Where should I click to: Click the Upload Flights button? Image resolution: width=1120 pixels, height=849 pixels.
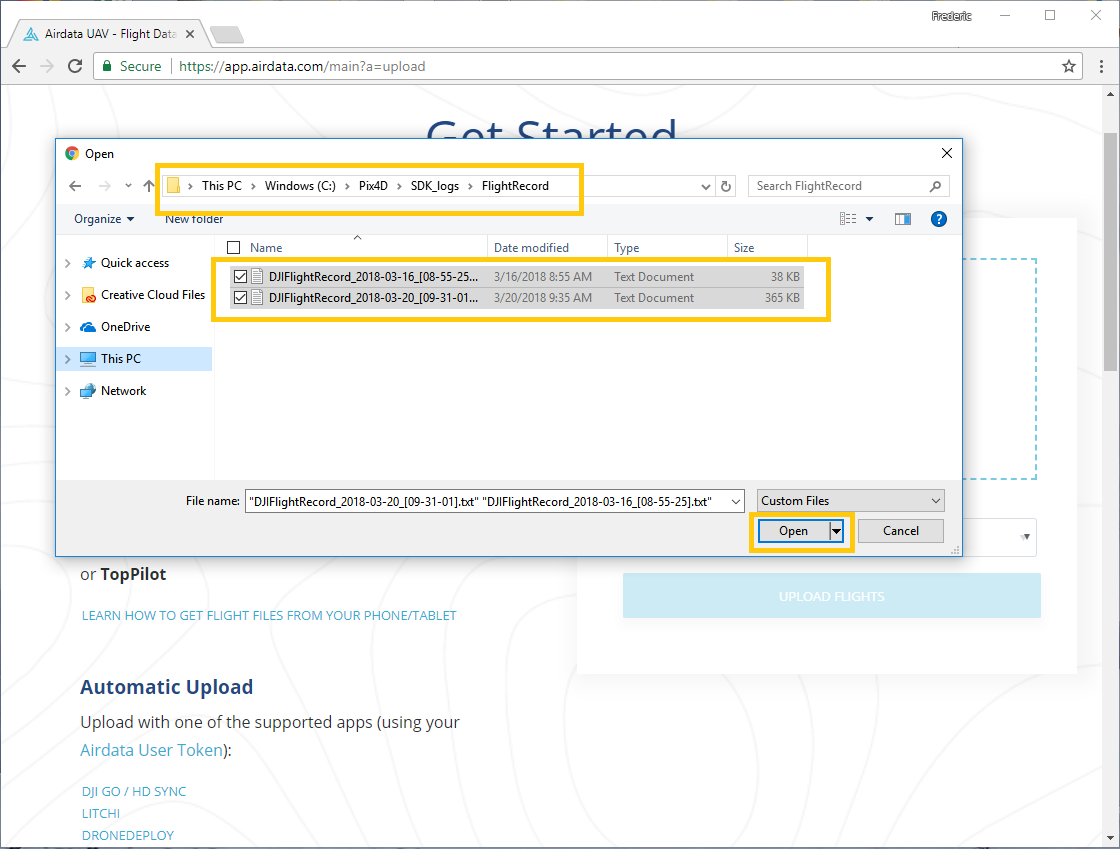[831, 596]
